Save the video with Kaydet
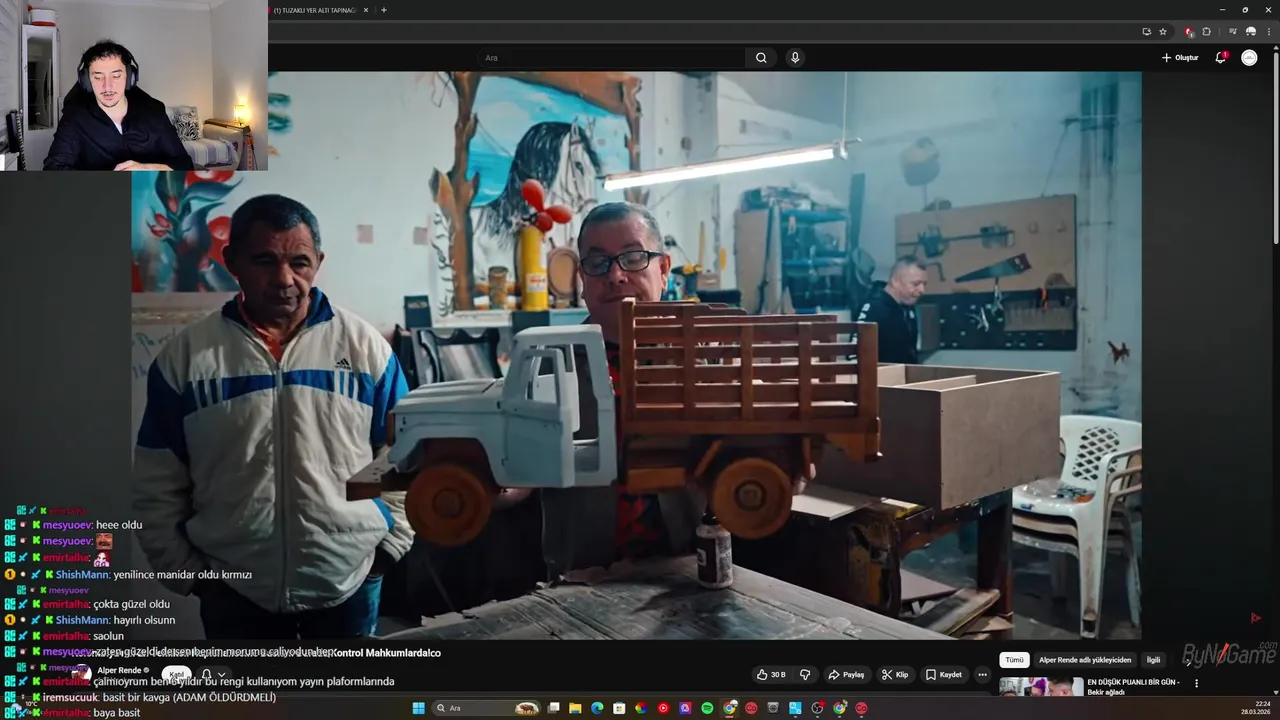 (x=944, y=675)
